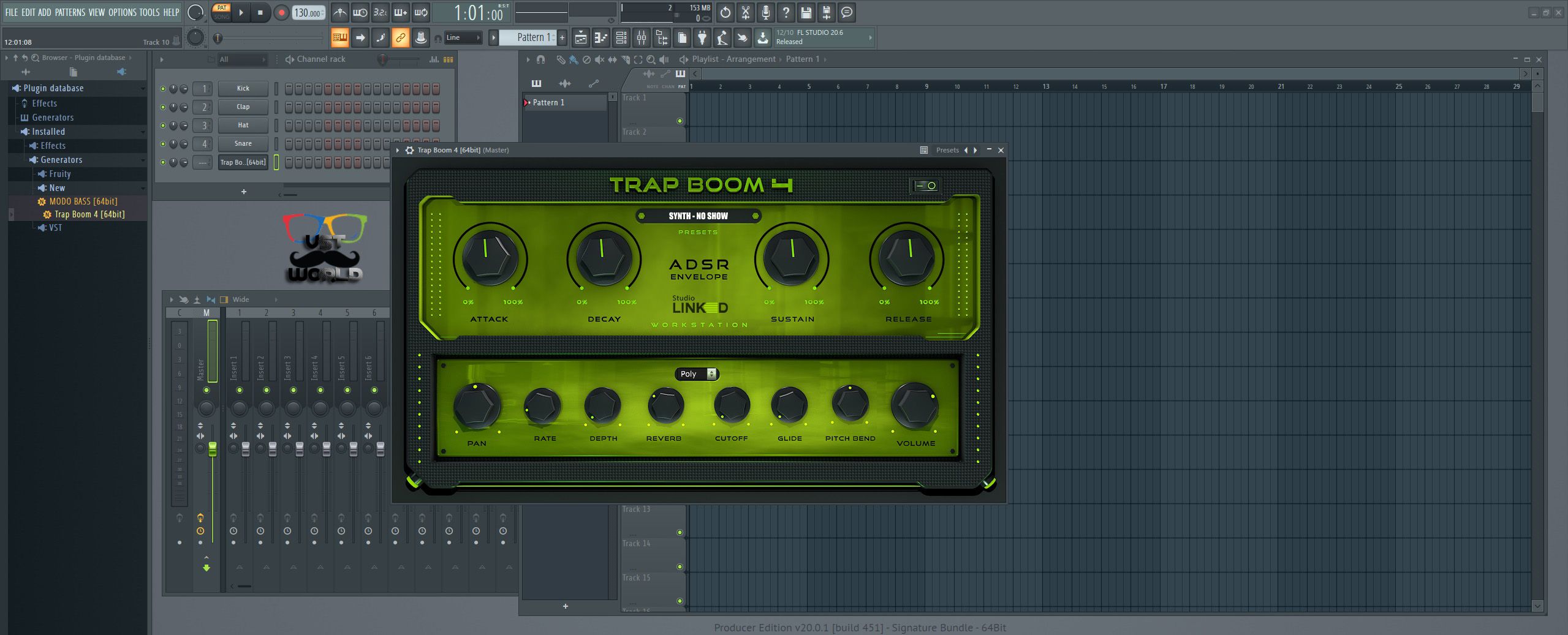Toggle the link icon highlighted in orange
The image size is (1568, 635).
[x=400, y=38]
